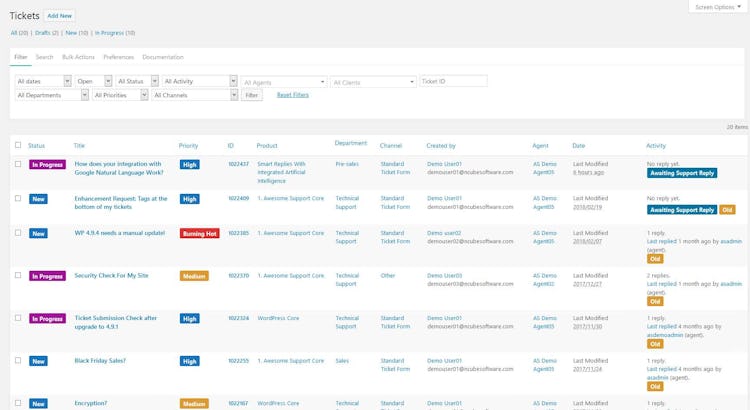The width and height of the screenshot is (750, 410).
Task: Click the Demo User03 creator name
Action: pos(444,276)
